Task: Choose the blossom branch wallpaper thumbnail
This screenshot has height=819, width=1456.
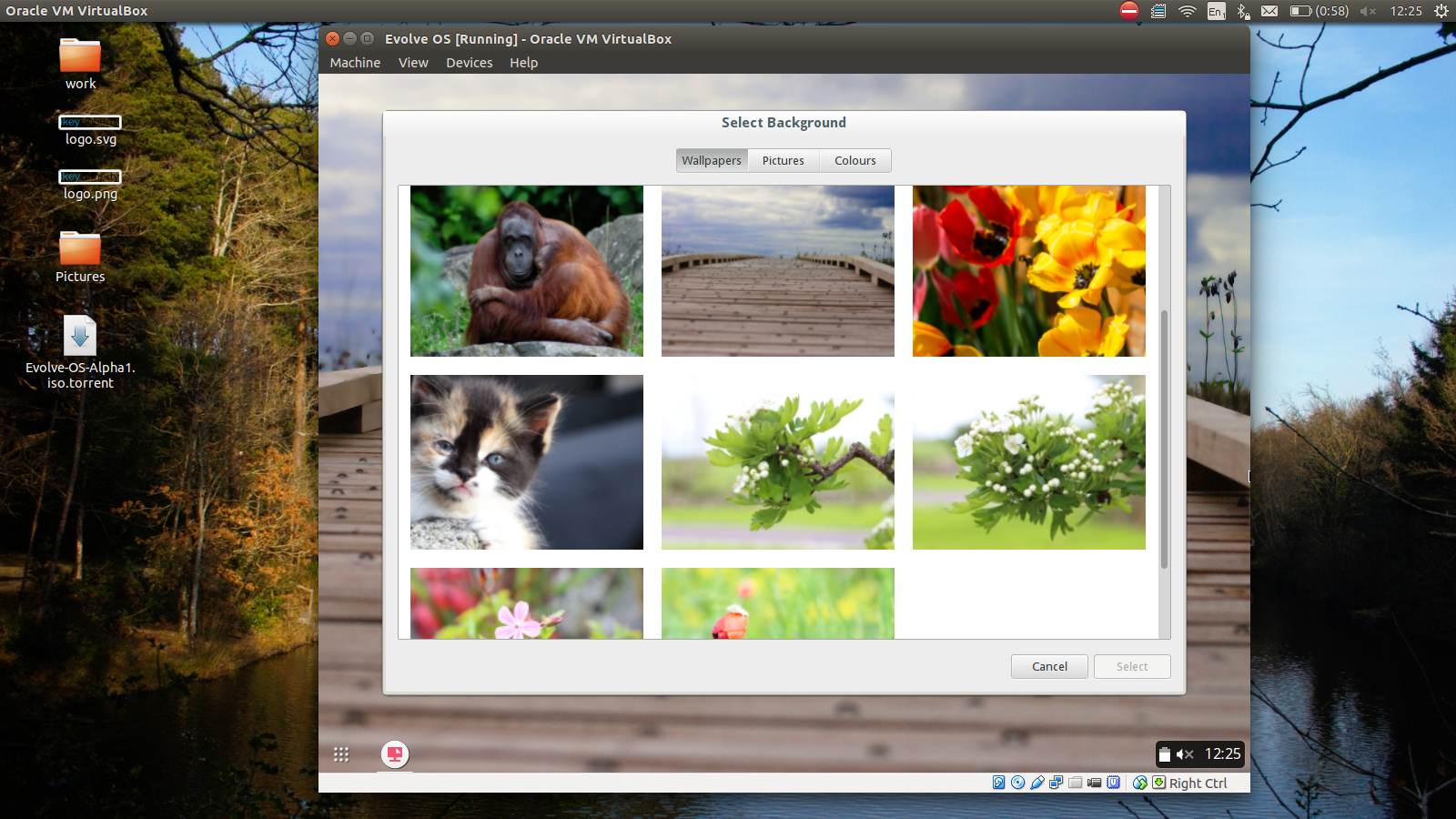Action: 778,462
